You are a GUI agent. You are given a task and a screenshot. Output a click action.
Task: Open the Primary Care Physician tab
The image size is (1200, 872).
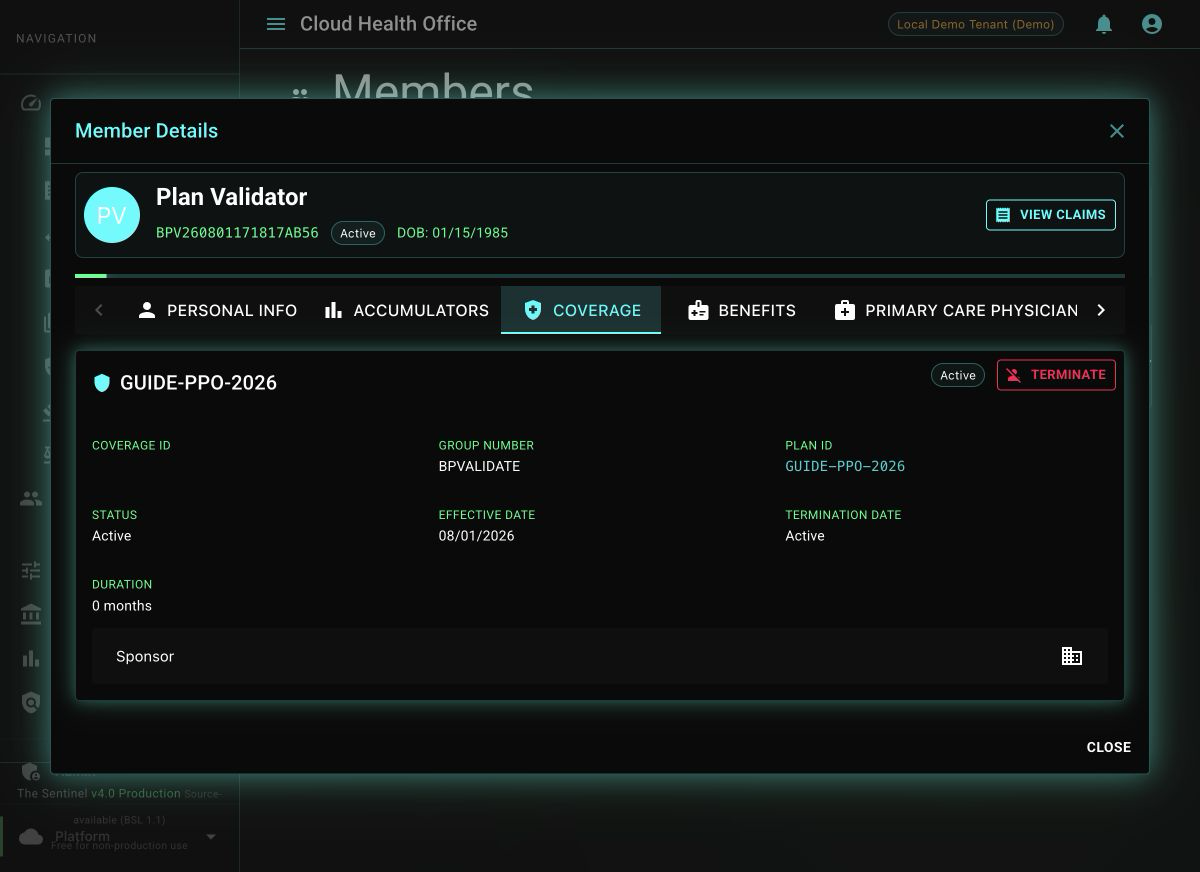tap(956, 310)
